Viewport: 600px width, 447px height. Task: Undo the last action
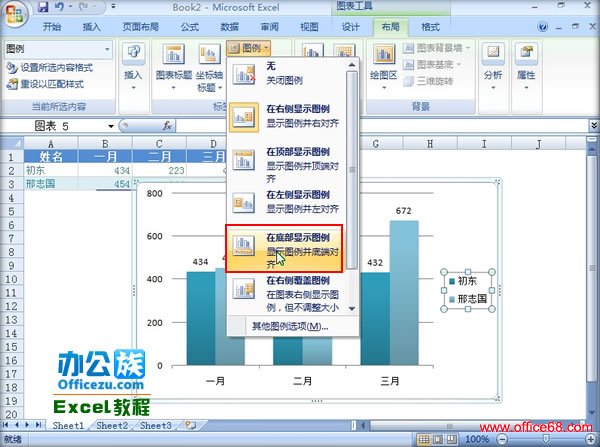click(59, 7)
